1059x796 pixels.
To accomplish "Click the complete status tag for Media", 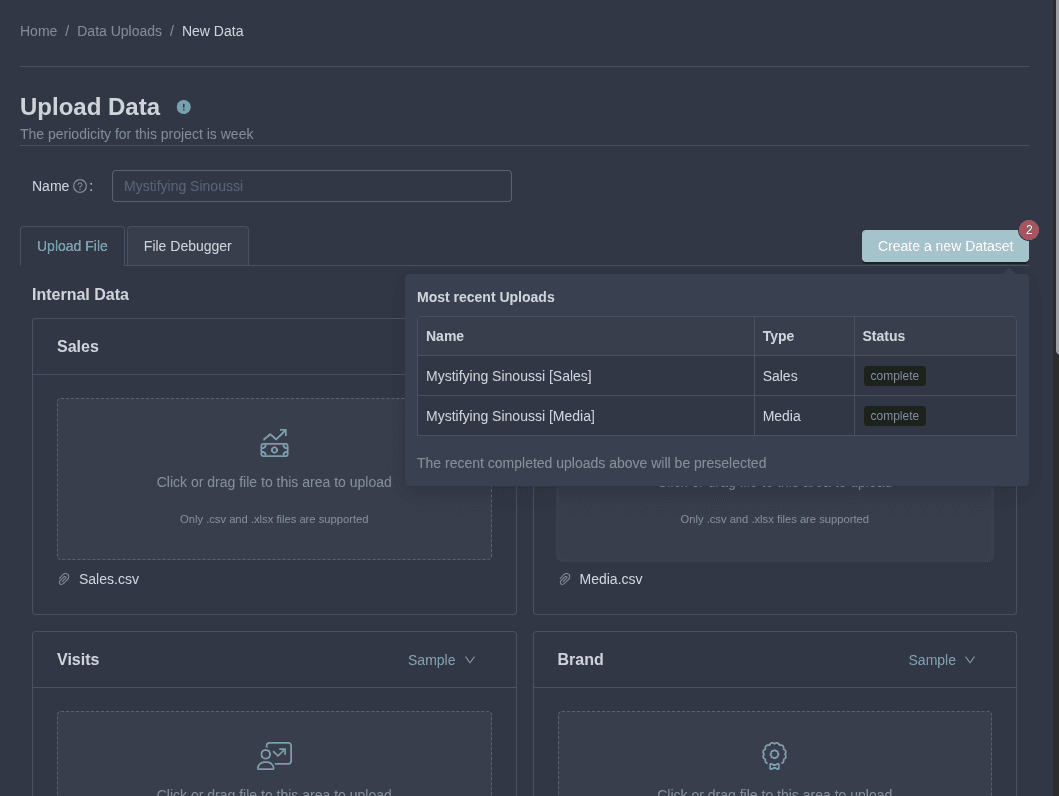I will [894, 416].
